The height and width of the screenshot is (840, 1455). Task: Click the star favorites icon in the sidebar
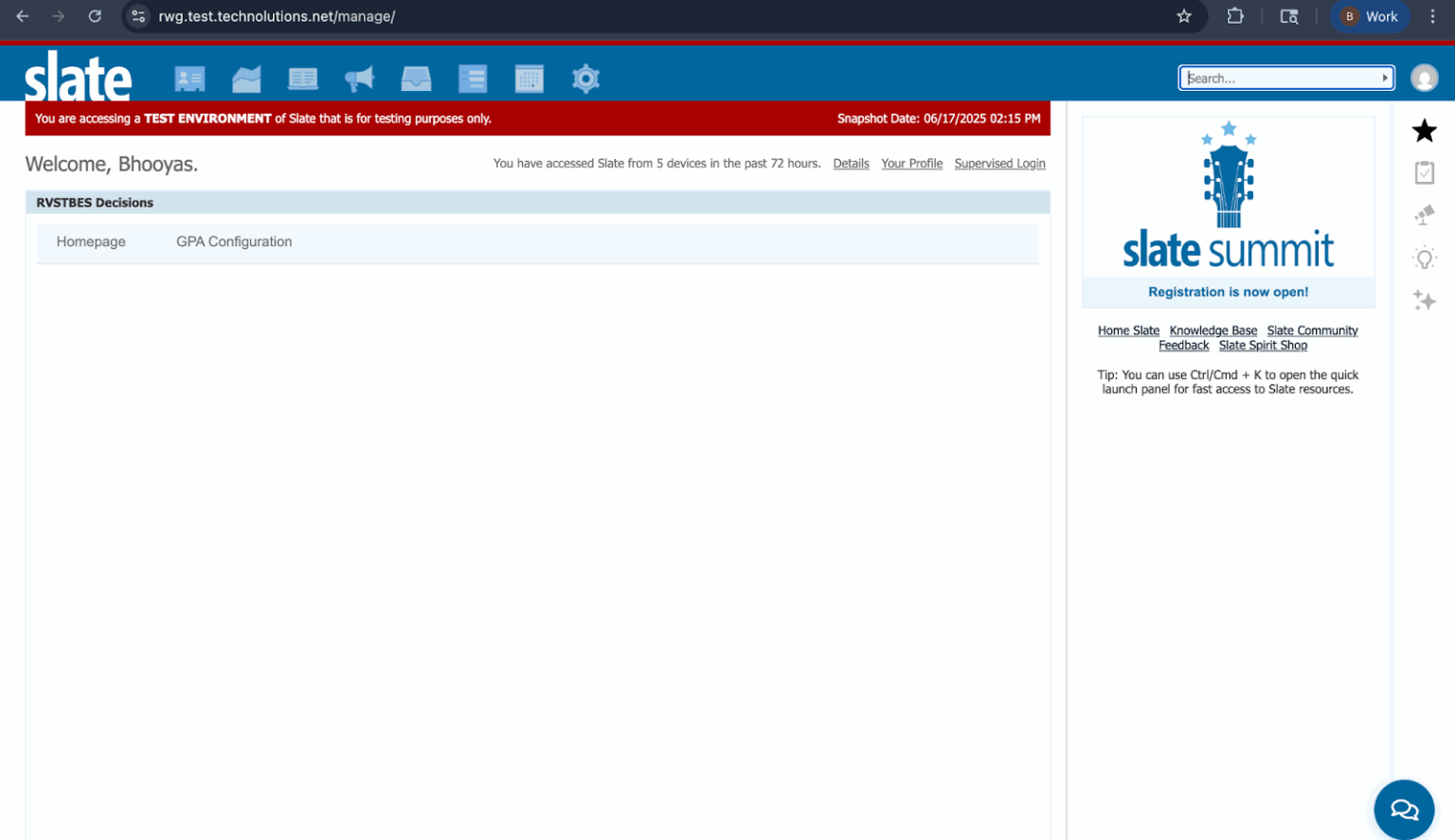1424,131
